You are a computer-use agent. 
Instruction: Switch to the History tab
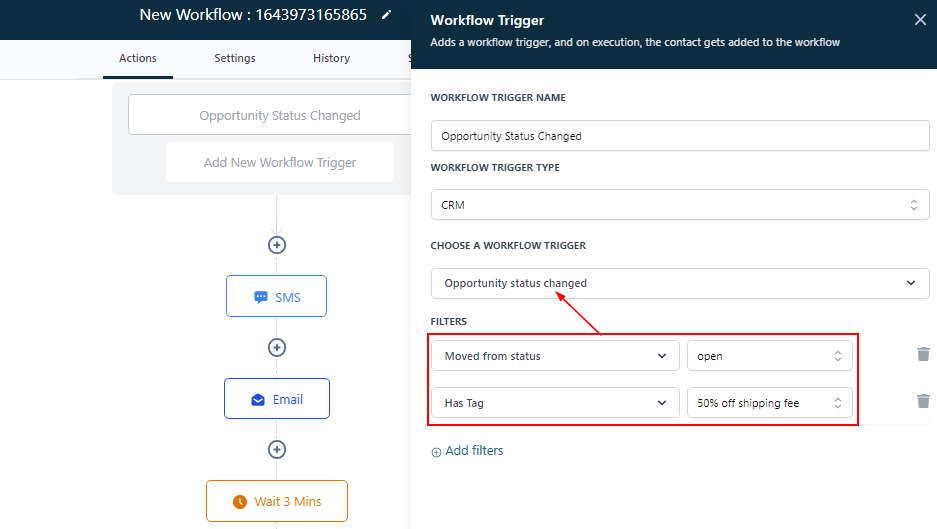coord(331,58)
